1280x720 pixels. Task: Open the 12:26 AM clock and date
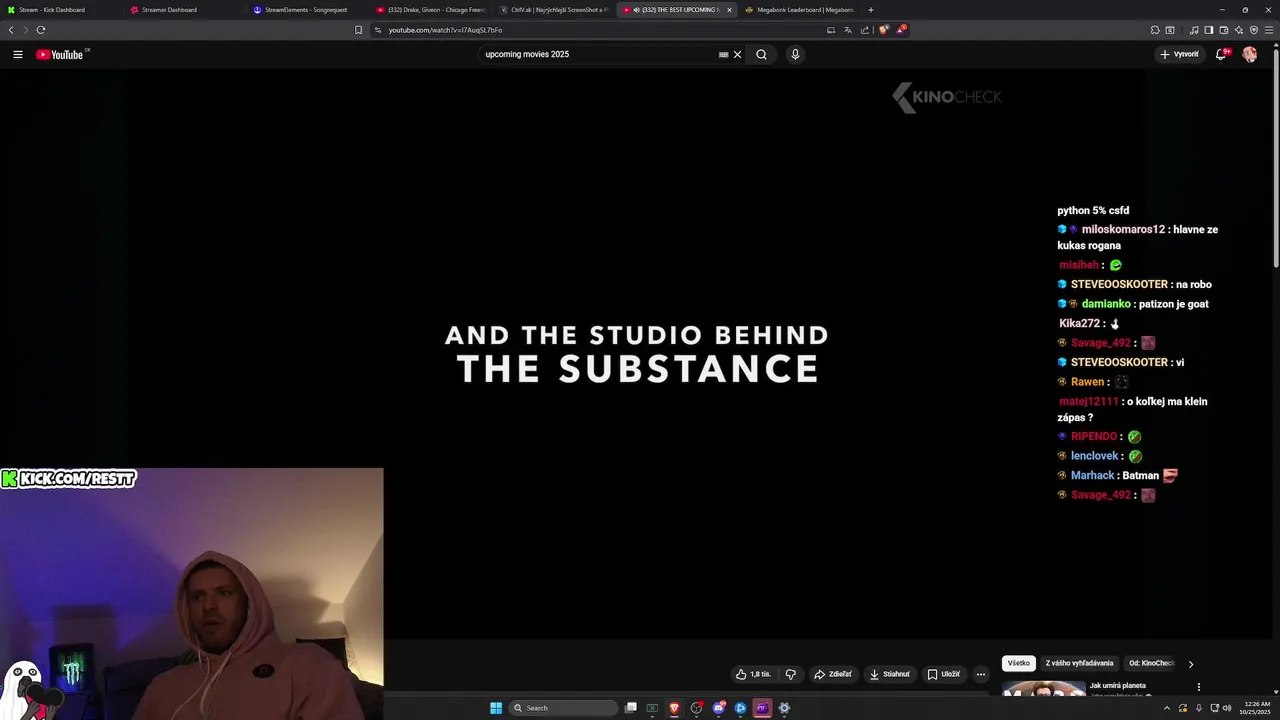tap(1257, 708)
